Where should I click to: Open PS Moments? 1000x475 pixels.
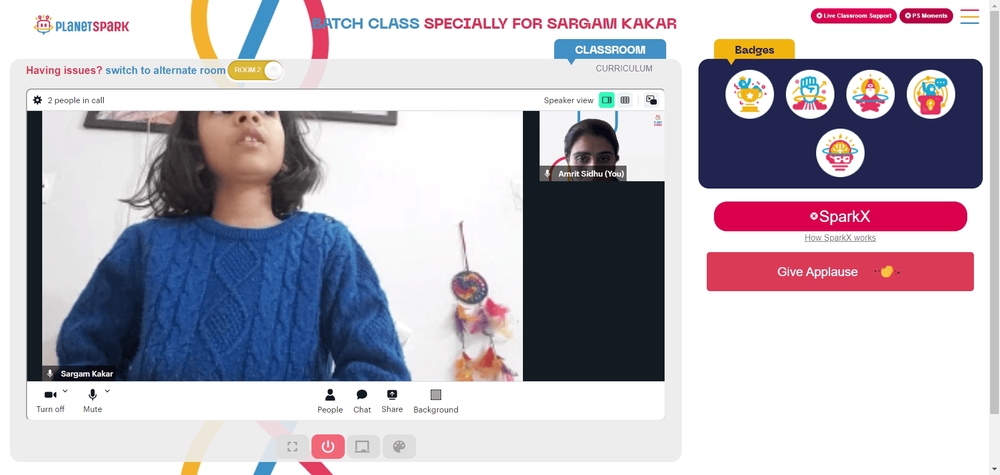click(x=926, y=16)
